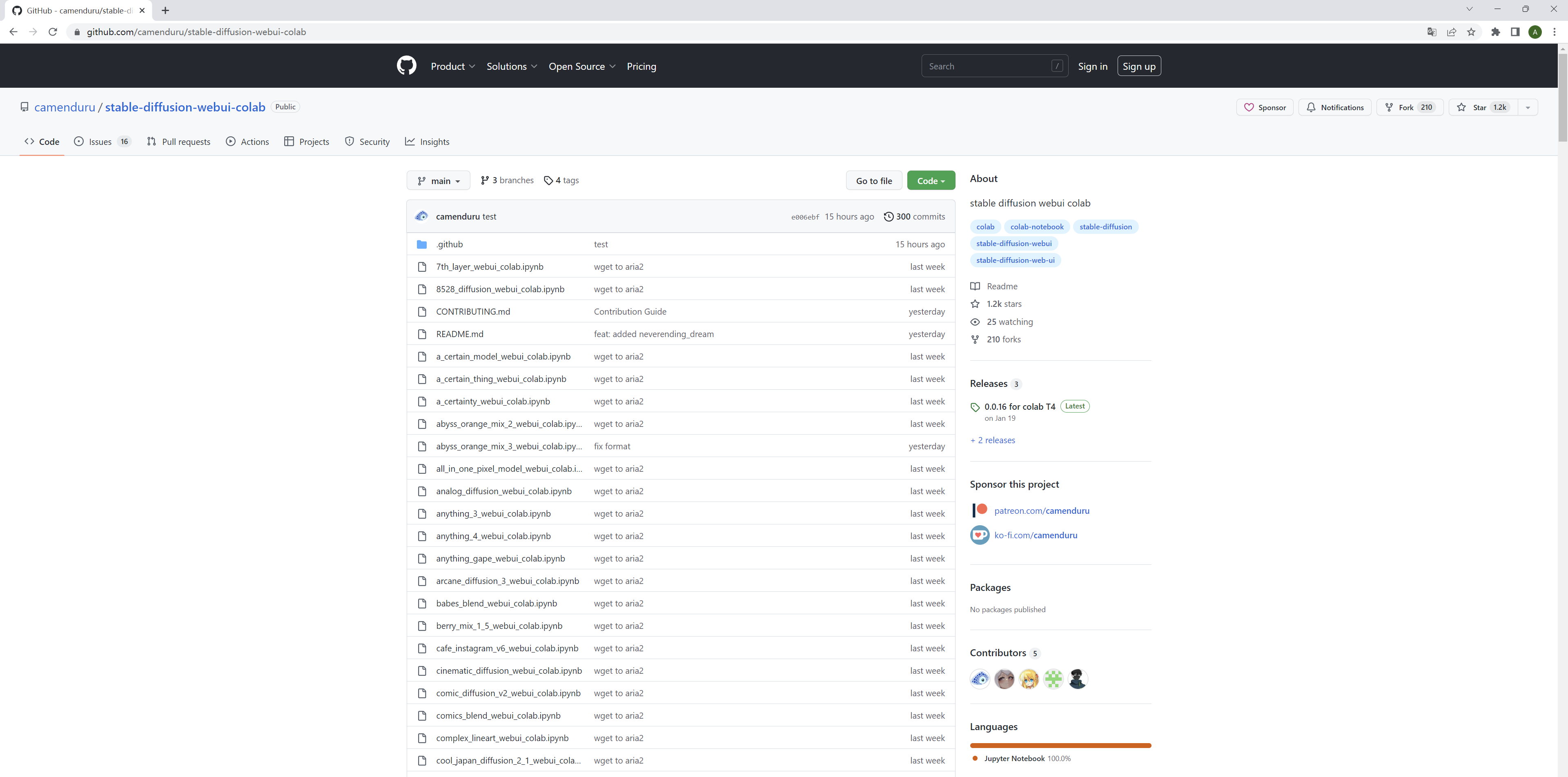The image size is (1568, 777).
Task: Open the browser side panel icon
Action: pyautogui.click(x=1515, y=32)
